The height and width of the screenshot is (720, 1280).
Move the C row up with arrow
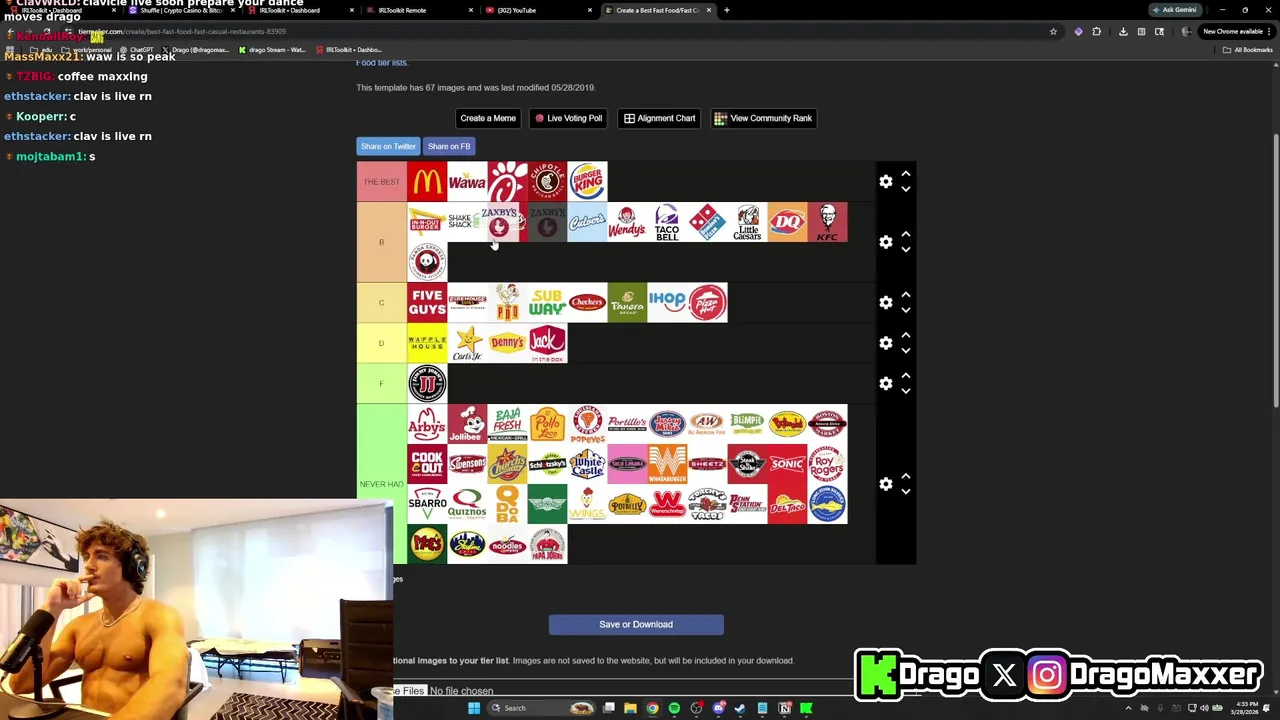click(906, 294)
